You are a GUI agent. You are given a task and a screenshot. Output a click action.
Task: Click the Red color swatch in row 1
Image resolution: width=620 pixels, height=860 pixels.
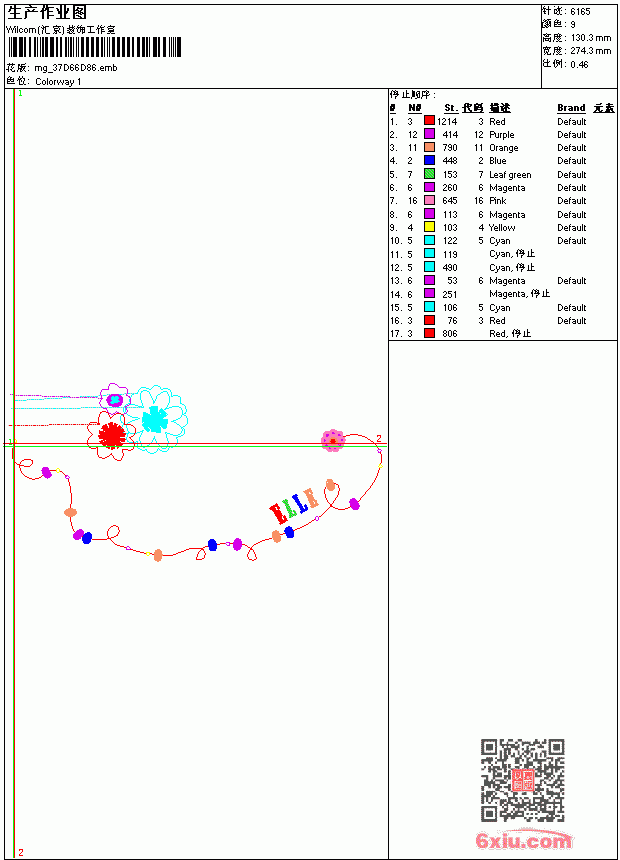coord(430,121)
